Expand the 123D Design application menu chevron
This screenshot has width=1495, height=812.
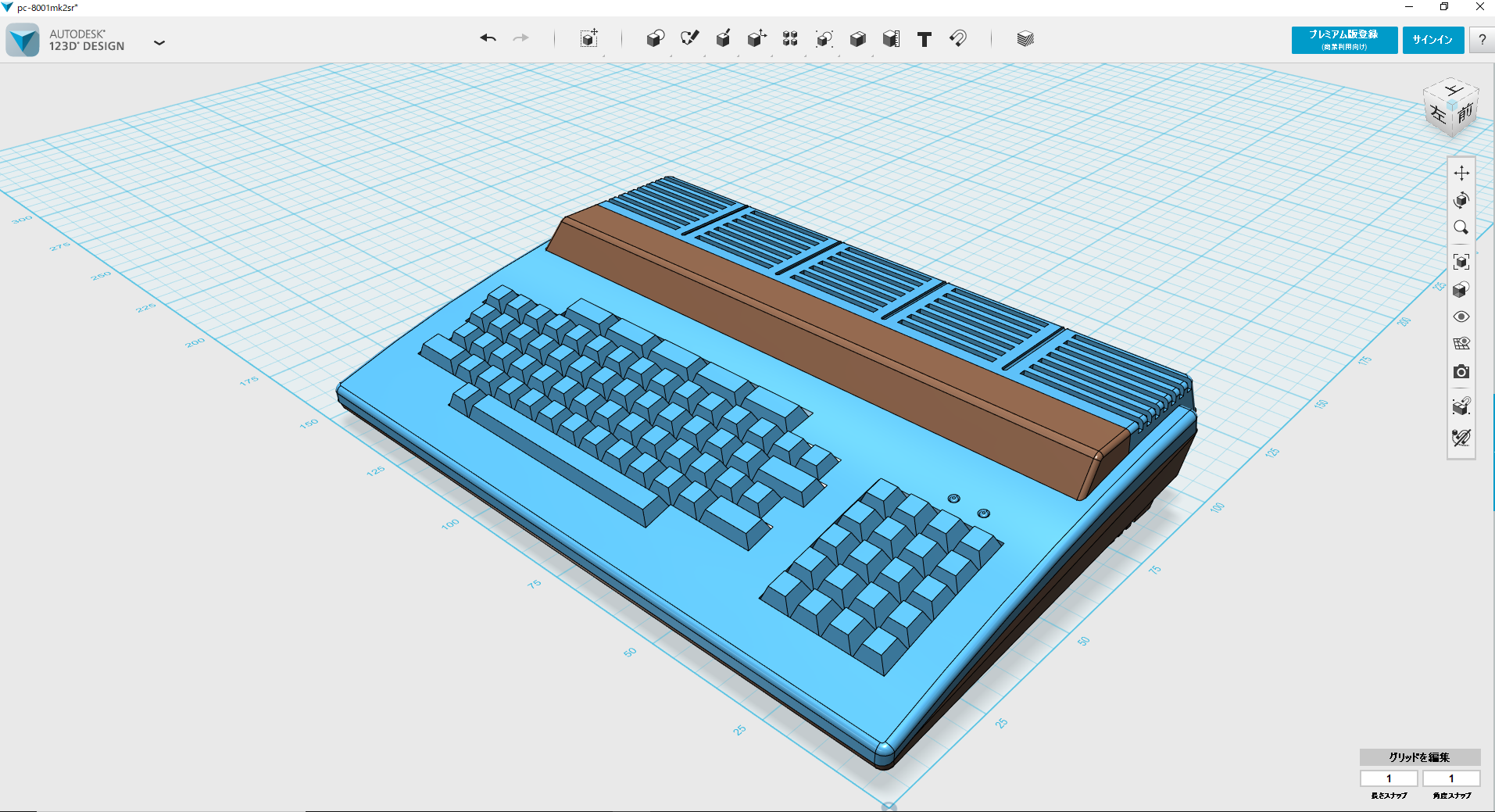coord(159,43)
